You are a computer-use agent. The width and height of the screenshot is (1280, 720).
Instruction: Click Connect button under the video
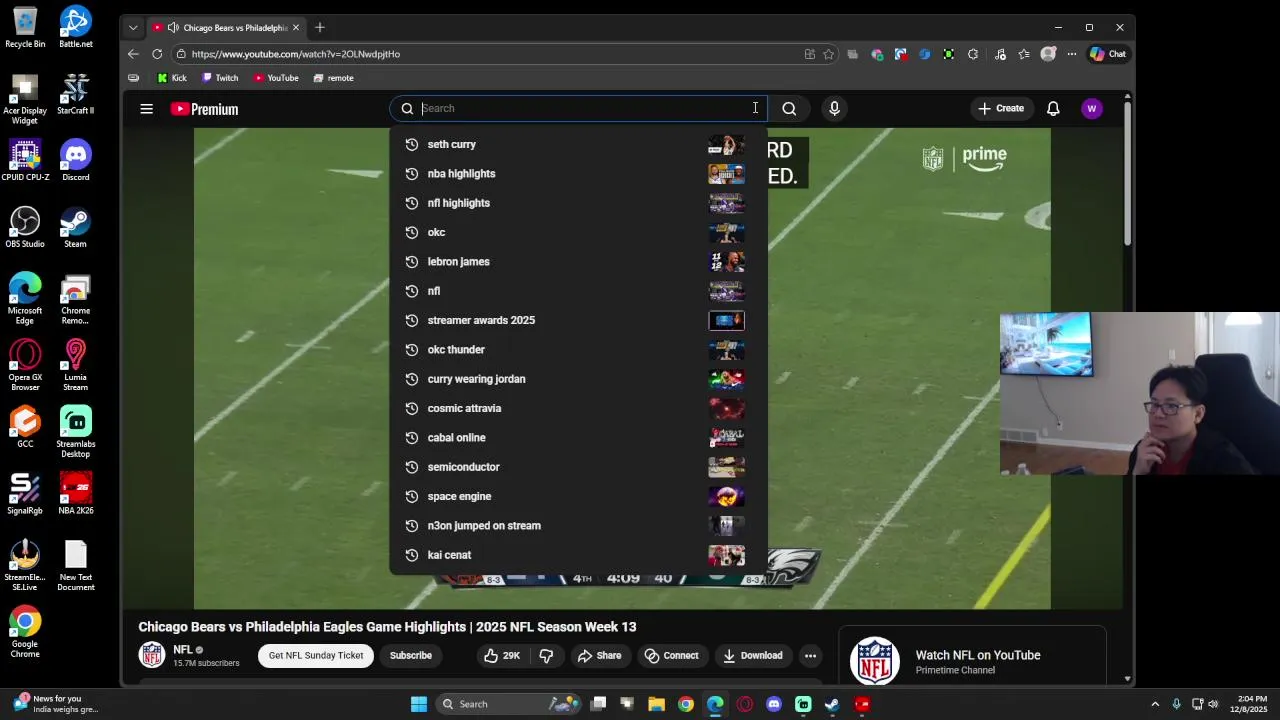click(671, 656)
